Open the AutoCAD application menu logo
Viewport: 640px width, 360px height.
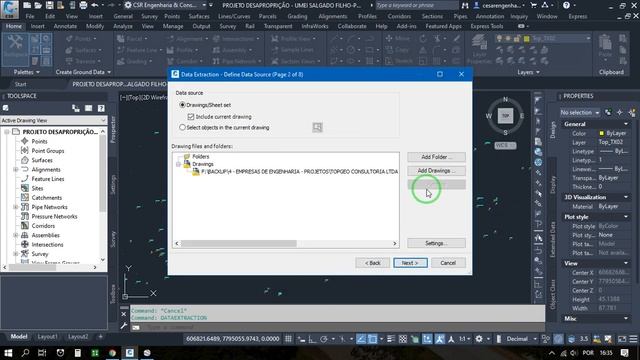point(9,9)
